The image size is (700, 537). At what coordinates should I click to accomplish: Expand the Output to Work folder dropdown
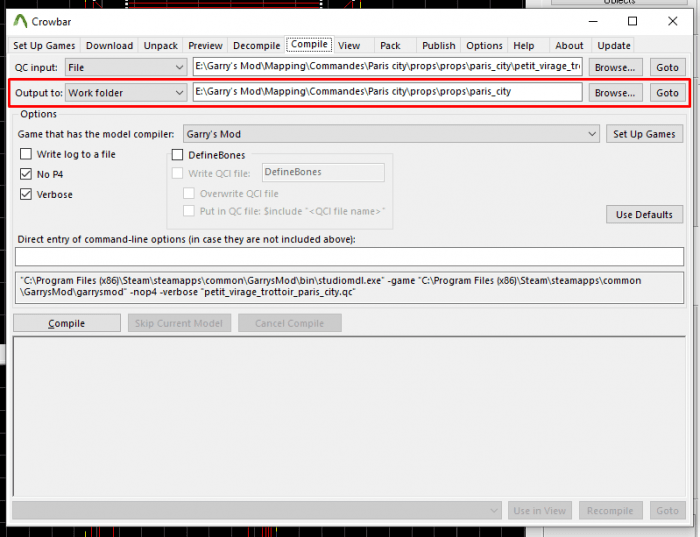(x=126, y=93)
